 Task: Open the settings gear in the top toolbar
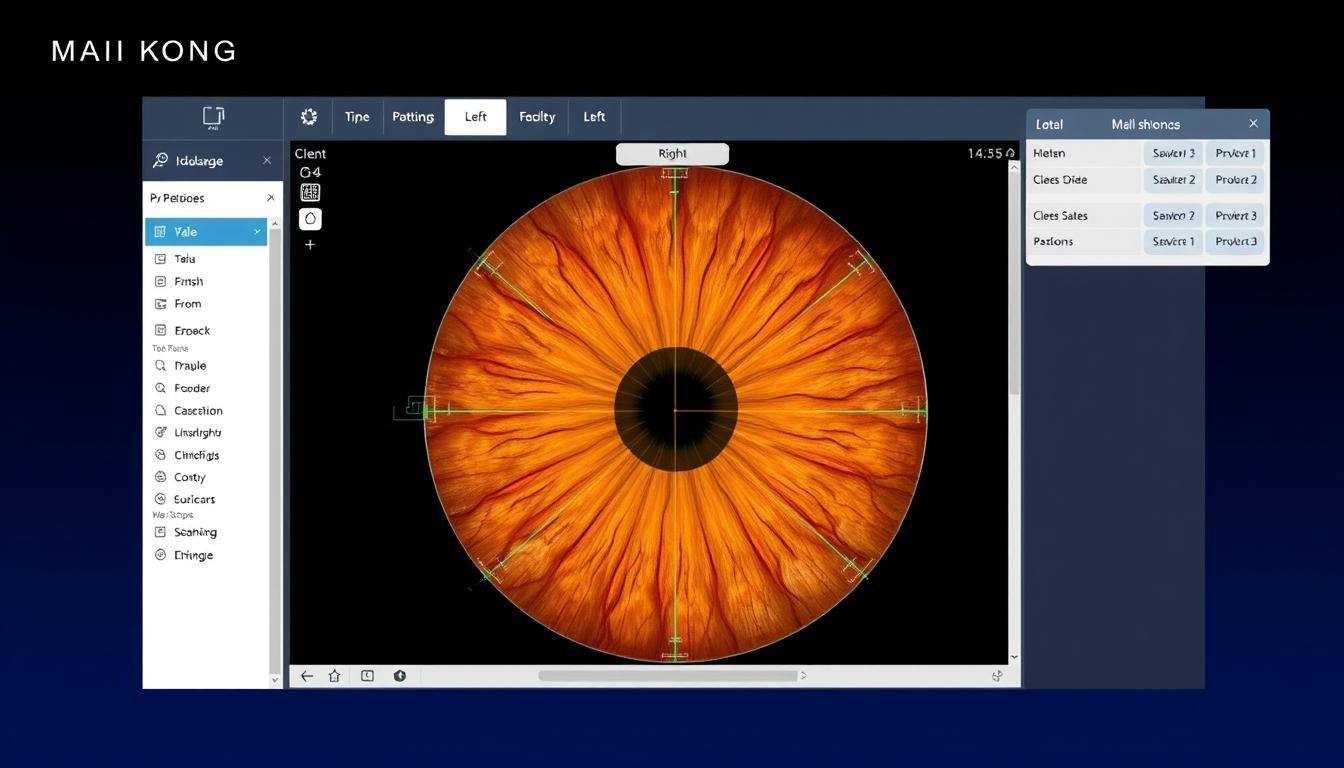point(310,116)
